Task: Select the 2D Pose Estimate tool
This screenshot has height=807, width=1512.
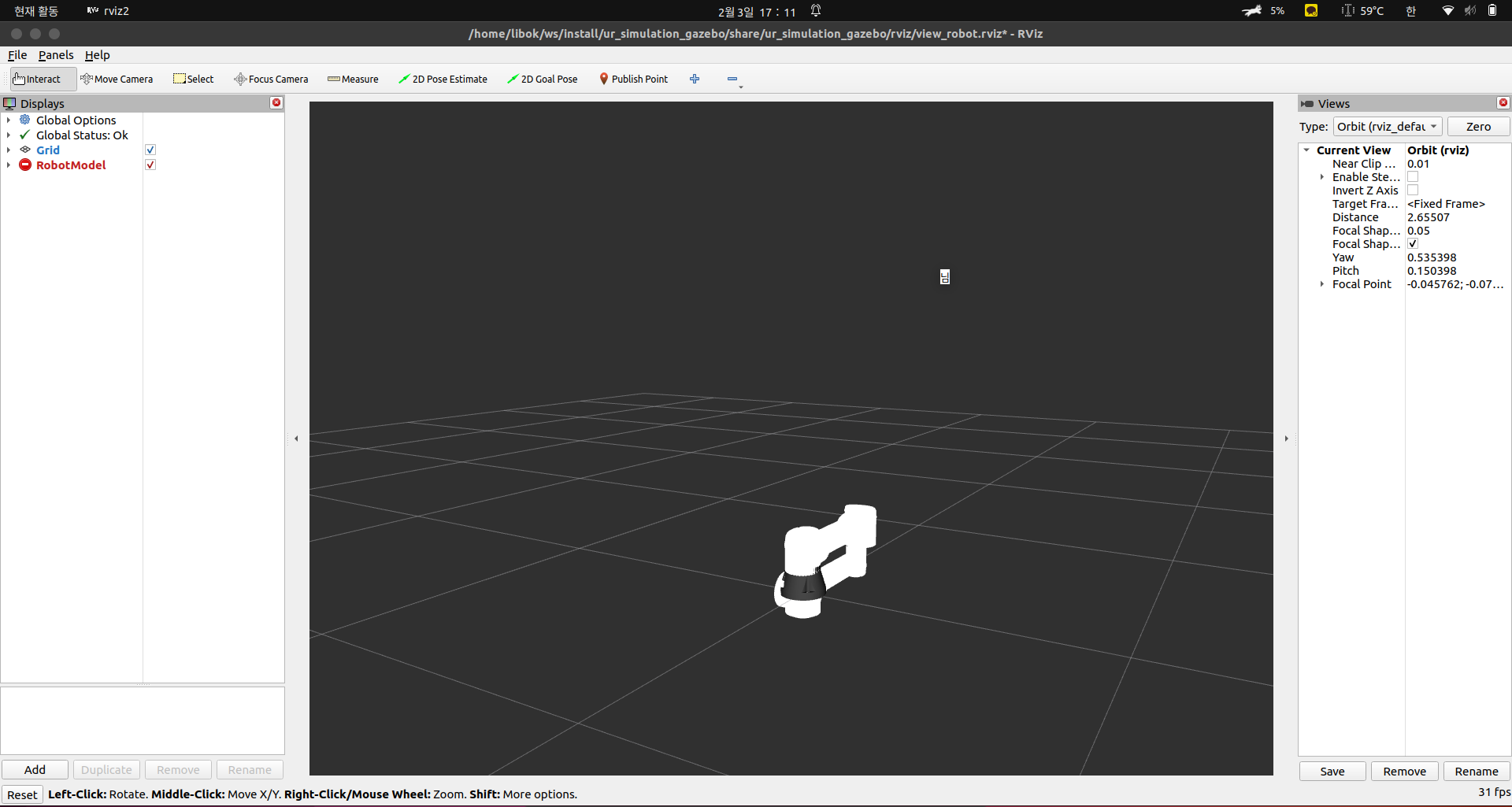Action: coord(443,79)
